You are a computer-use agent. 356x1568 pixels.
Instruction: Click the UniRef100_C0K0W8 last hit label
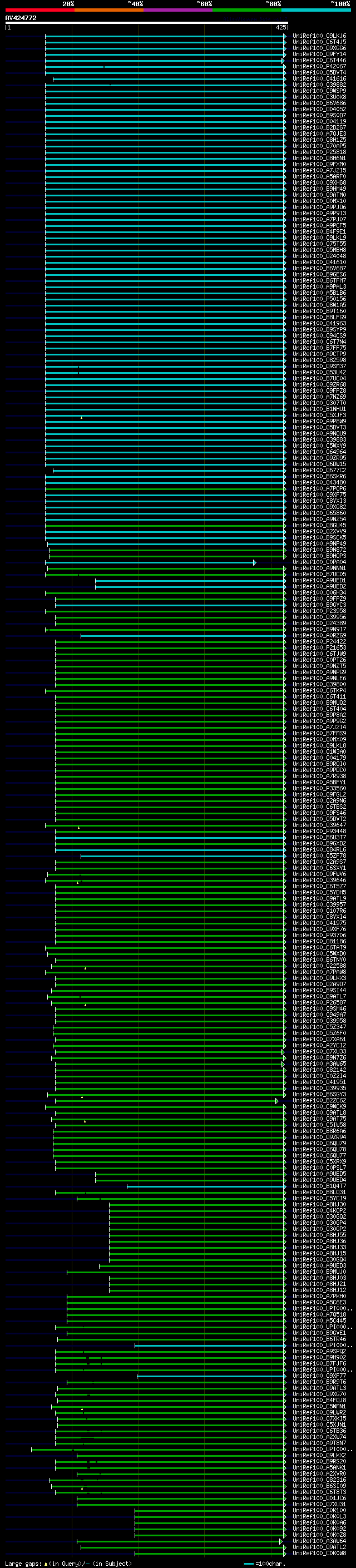[319, 1554]
